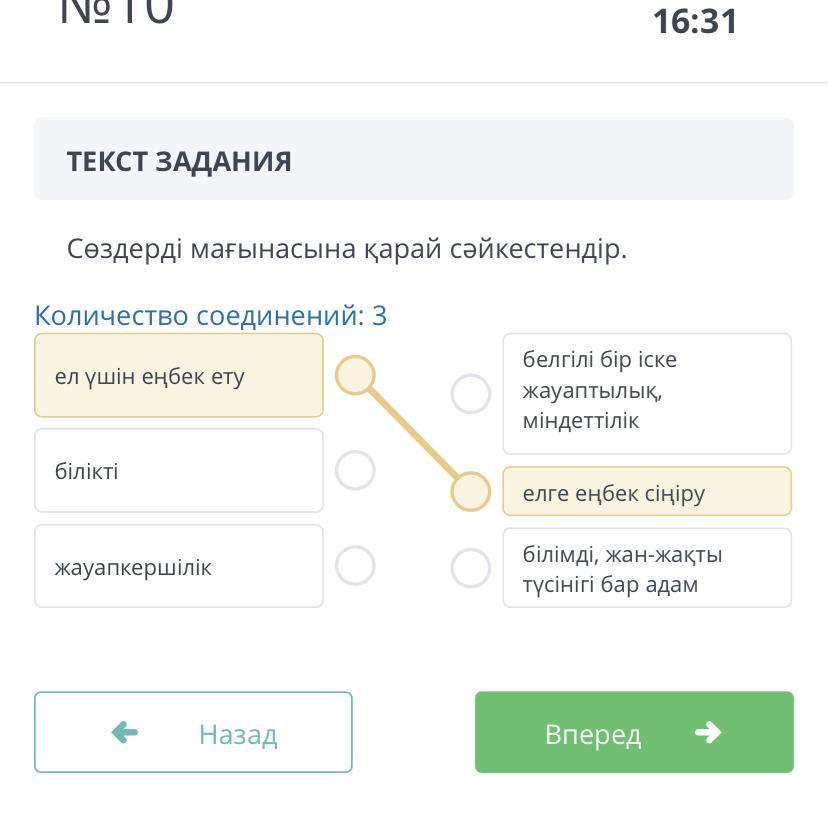Pick the "белгілі бір іске жауаптылық, міндеттілік" card

[647, 394]
